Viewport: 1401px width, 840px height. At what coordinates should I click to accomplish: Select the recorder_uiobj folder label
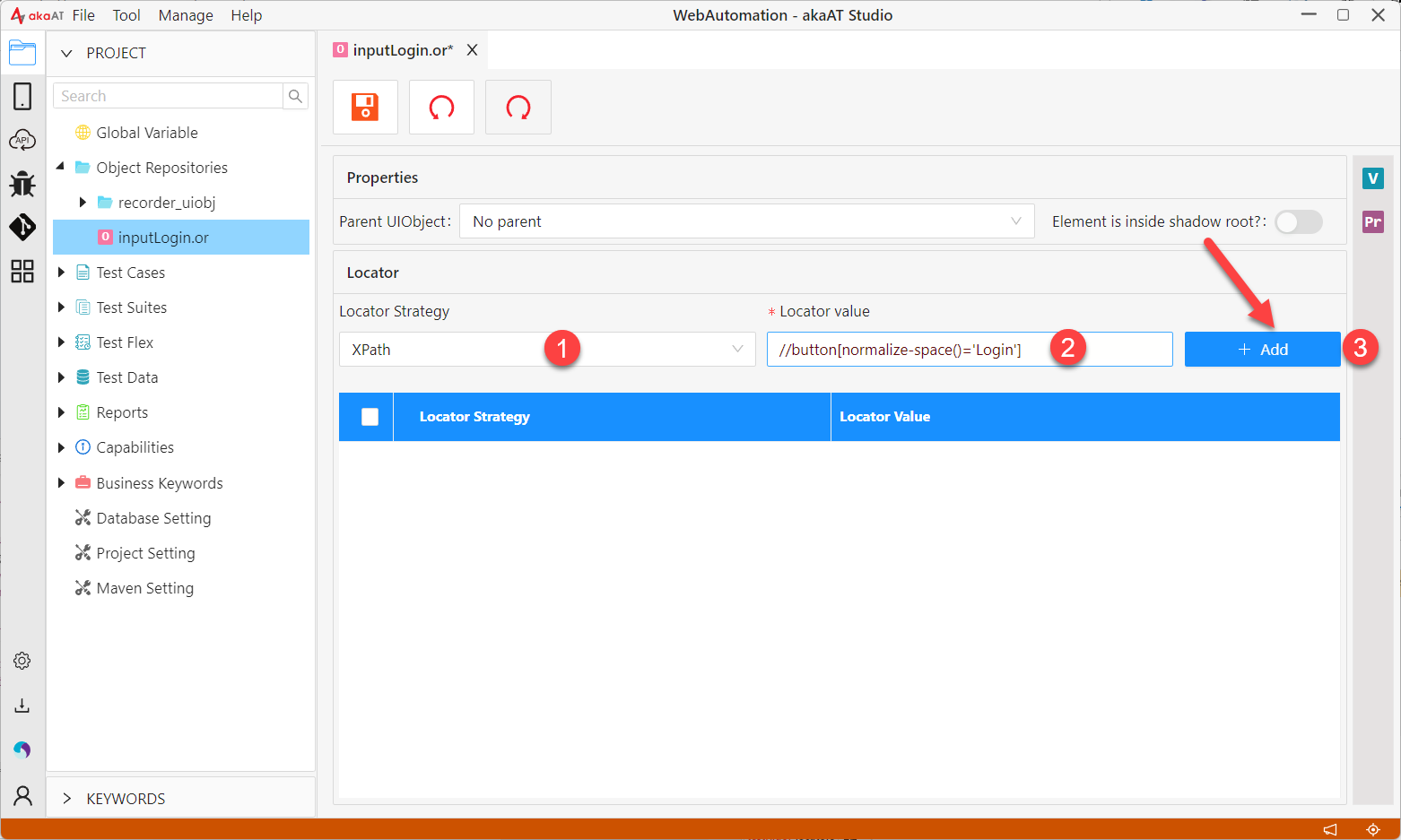pos(167,203)
